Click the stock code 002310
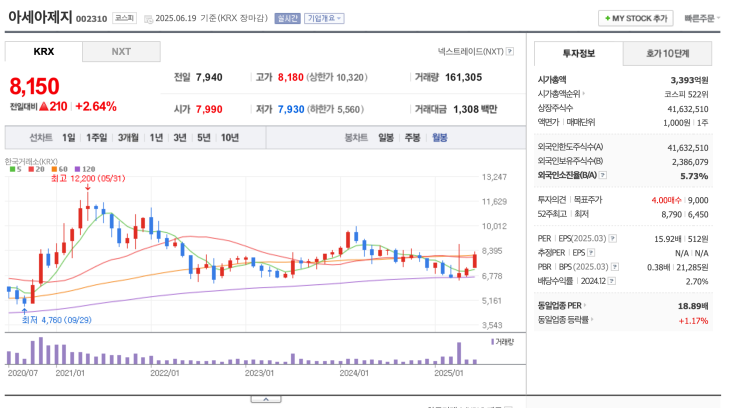The height and width of the screenshot is (408, 743). point(91,19)
